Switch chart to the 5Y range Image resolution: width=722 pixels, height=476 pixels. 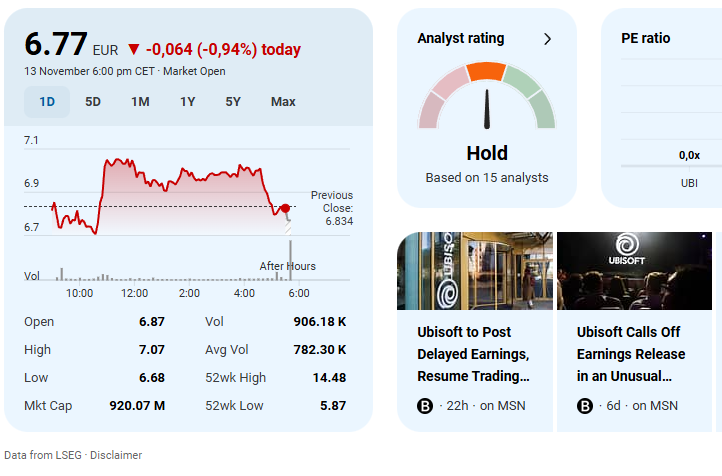pyautogui.click(x=233, y=101)
